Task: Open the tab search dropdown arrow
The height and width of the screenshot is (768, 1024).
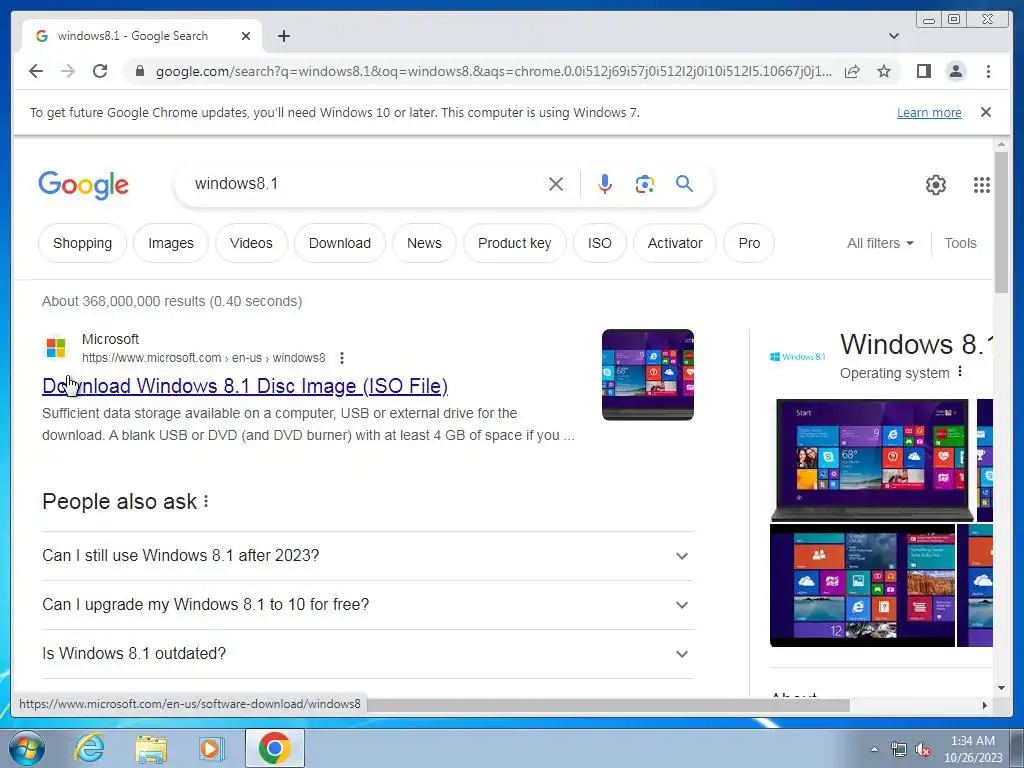Action: pyautogui.click(x=894, y=36)
